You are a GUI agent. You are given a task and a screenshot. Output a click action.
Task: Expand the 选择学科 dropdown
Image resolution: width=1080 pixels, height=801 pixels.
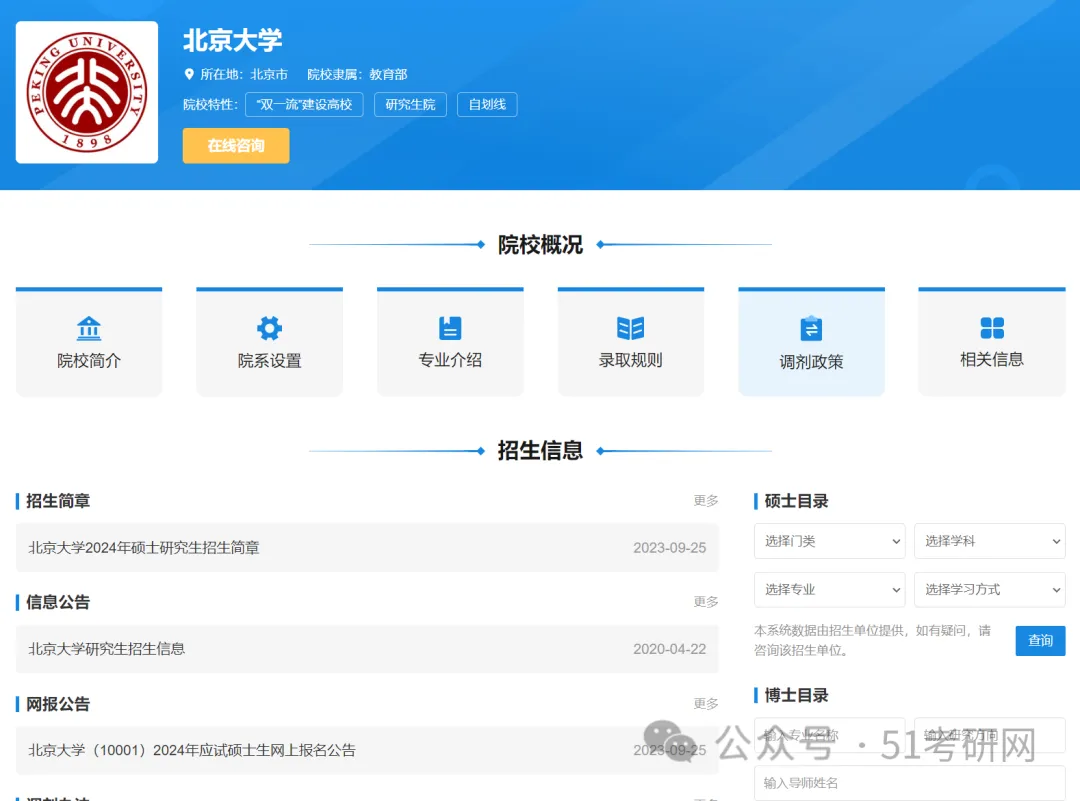[x=989, y=541]
